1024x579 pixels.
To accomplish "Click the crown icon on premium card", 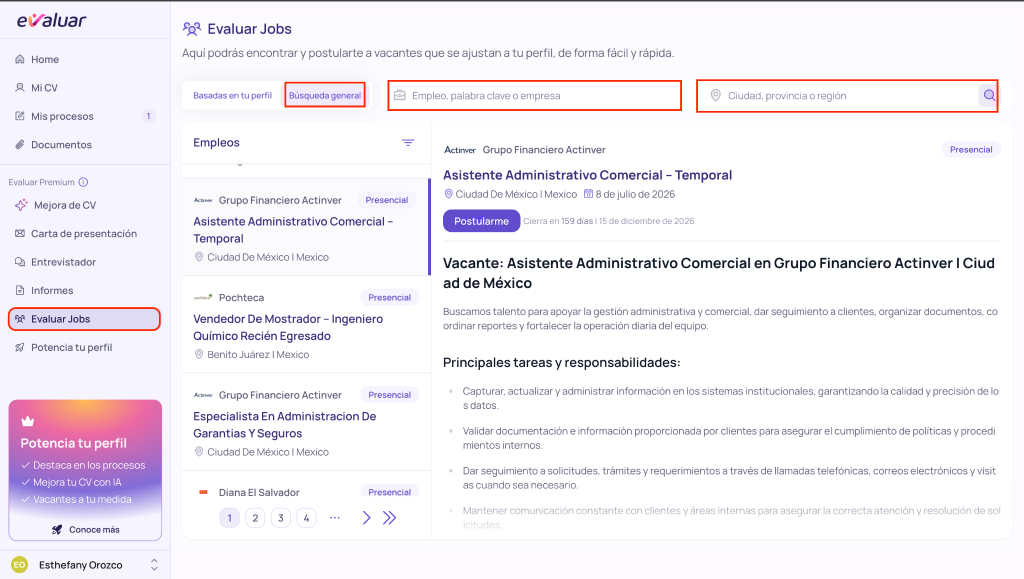I will pos(28,421).
